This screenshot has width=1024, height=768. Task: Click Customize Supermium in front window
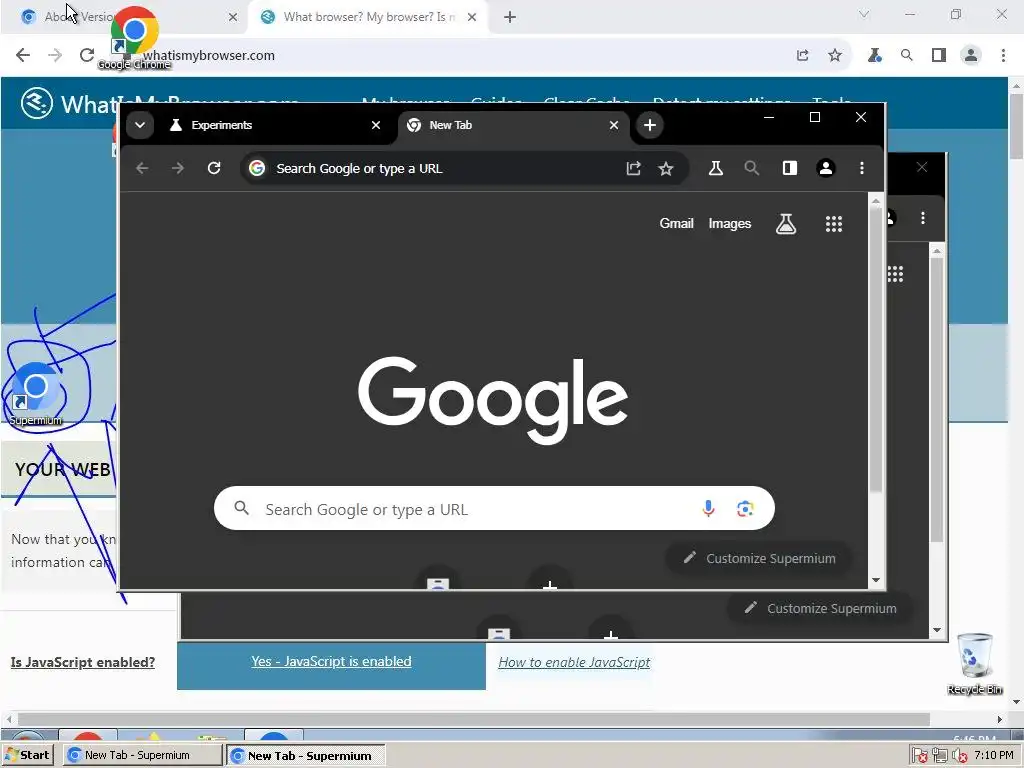[760, 558]
